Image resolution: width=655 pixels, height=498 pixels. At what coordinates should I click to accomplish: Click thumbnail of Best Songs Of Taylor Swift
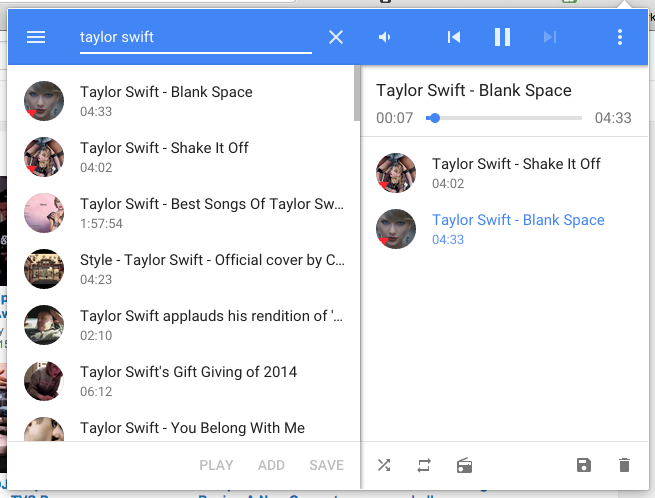coord(44,213)
